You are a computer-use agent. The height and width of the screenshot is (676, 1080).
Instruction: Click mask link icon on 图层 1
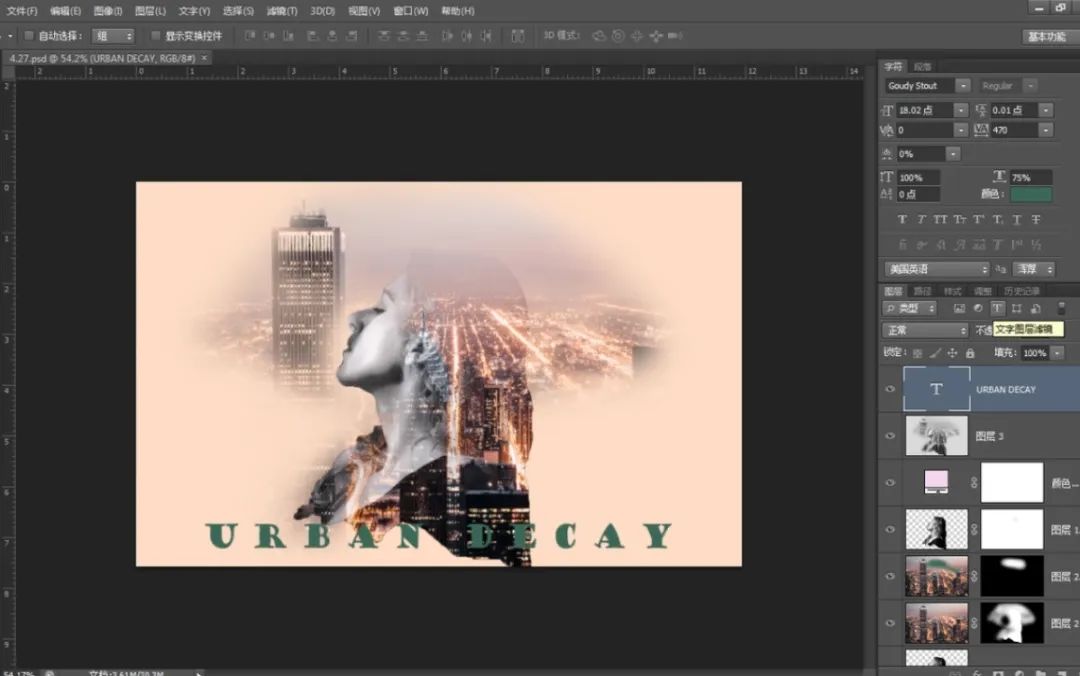click(x=974, y=530)
